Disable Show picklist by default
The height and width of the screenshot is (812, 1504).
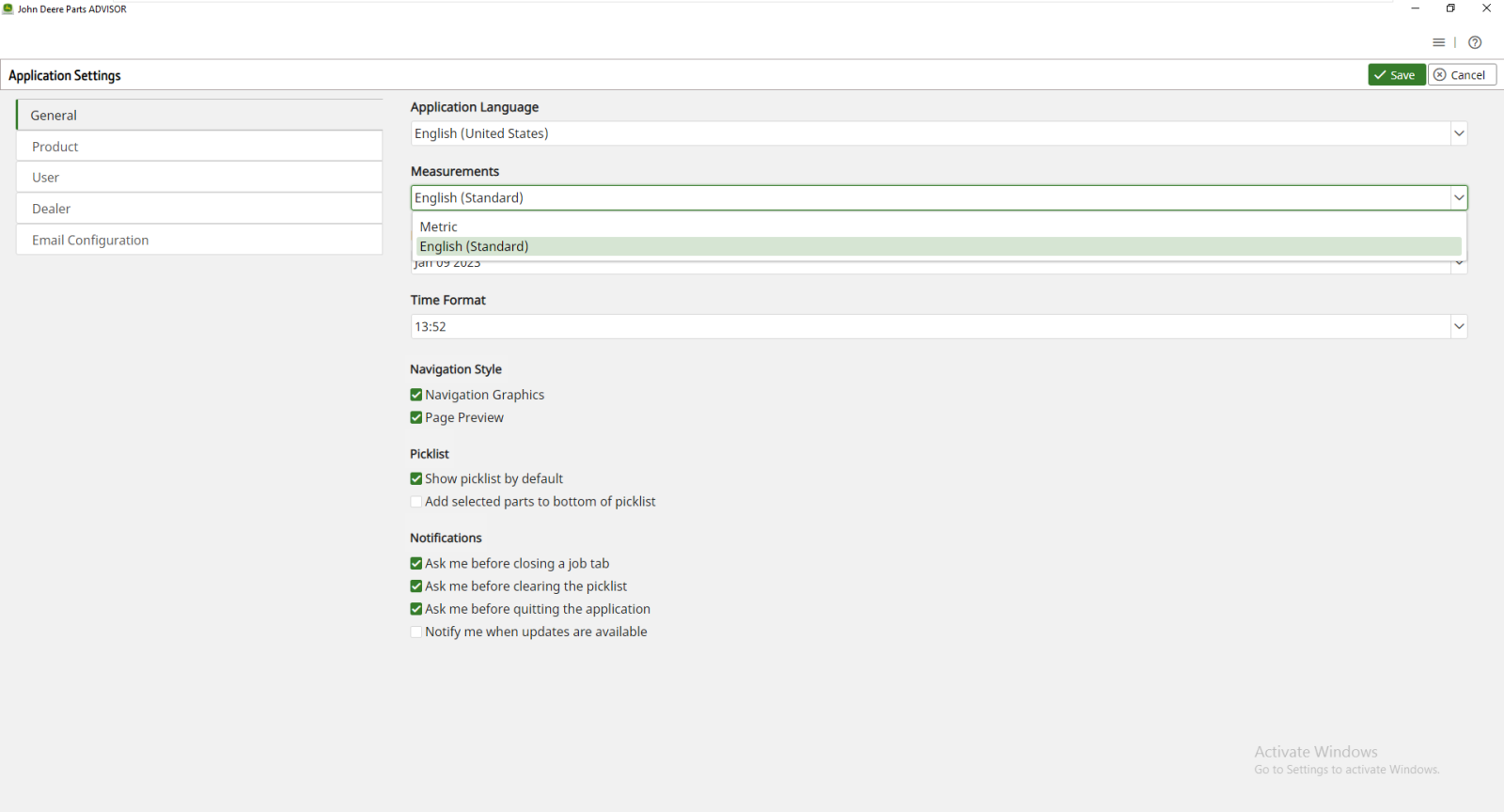(x=416, y=478)
